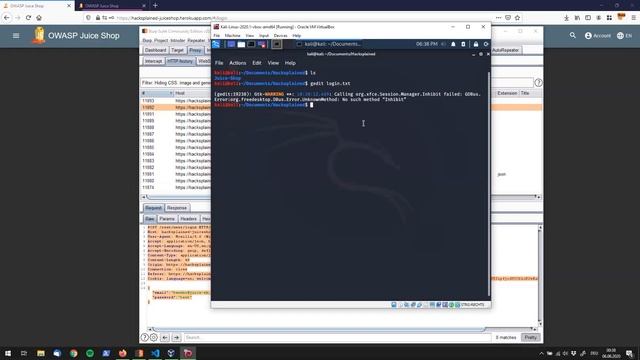The height and width of the screenshot is (360, 640).
Task: Open the Help menu of the Kali terminal
Action: click(x=290, y=63)
